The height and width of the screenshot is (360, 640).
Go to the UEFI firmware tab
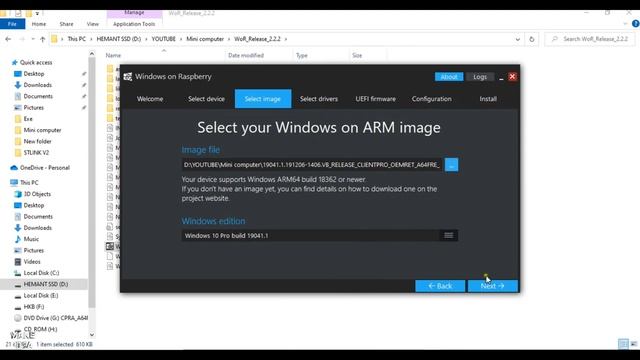click(376, 99)
